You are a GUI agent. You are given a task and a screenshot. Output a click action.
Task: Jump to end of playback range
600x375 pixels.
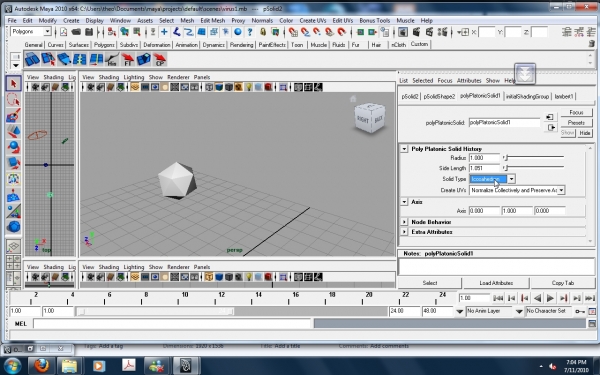pos(590,298)
